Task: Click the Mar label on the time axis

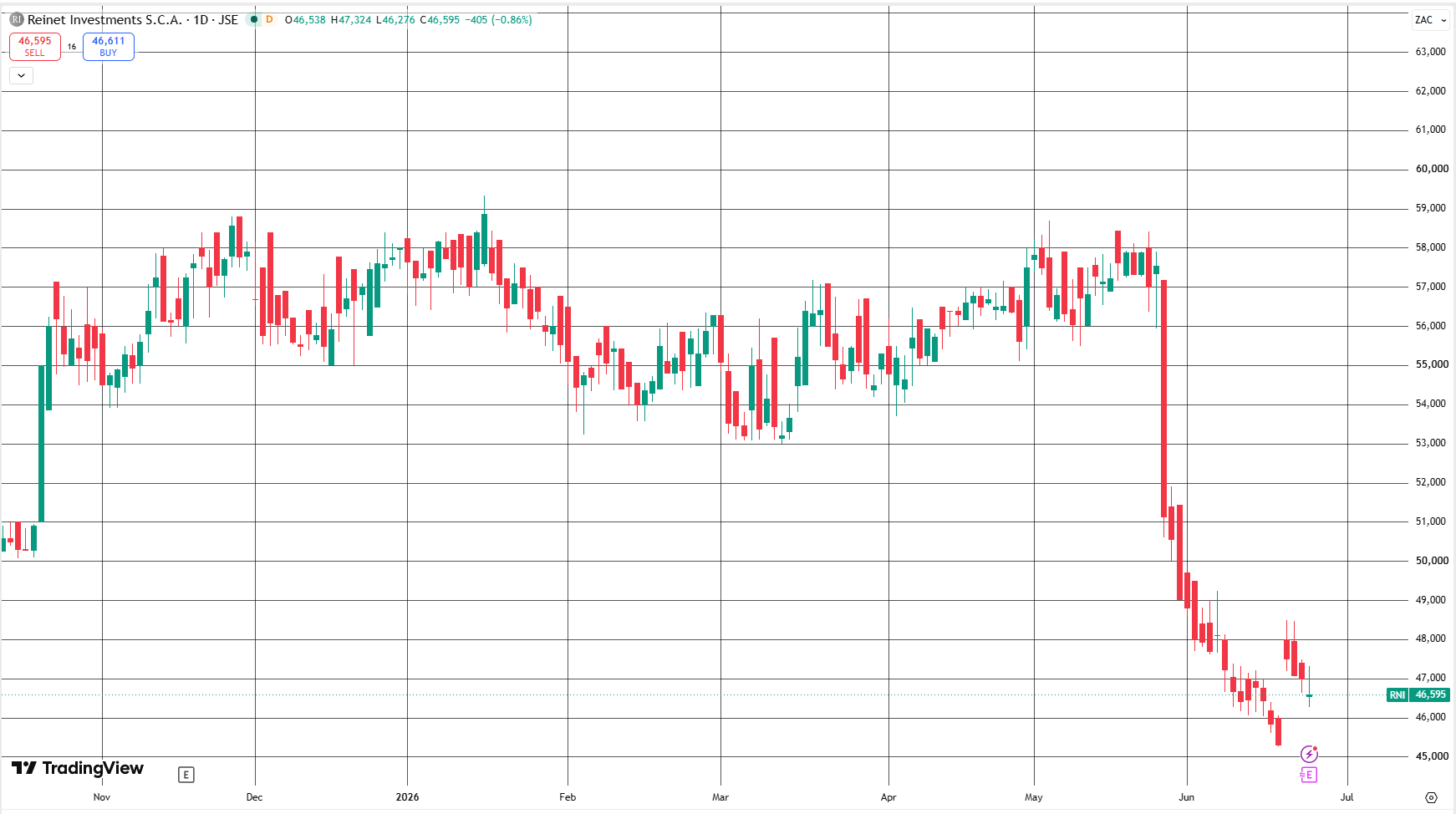Action: pyautogui.click(x=720, y=797)
